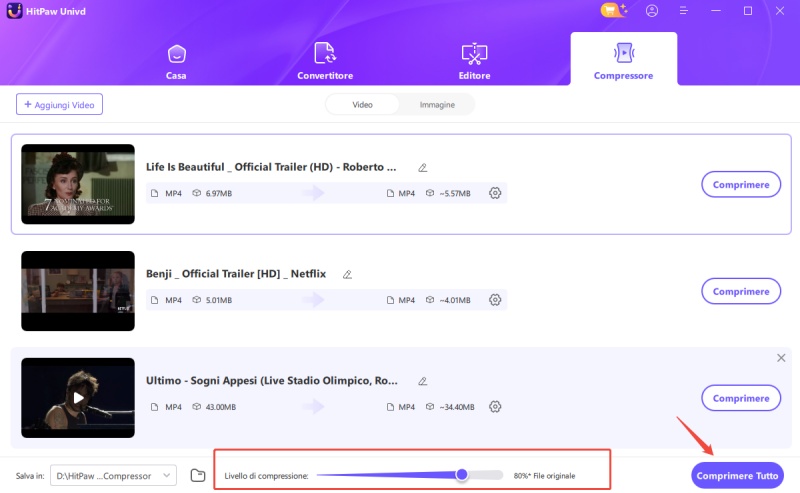The image size is (800, 493).
Task: Select the Compressore tab
Action: [x=623, y=59]
